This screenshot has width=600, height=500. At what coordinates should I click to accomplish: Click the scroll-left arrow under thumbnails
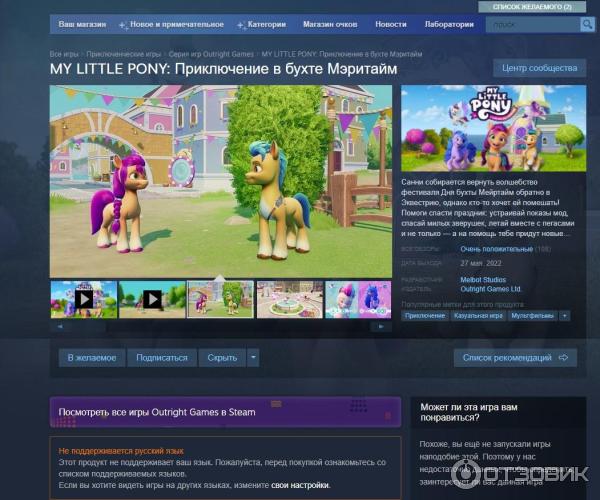60,326
